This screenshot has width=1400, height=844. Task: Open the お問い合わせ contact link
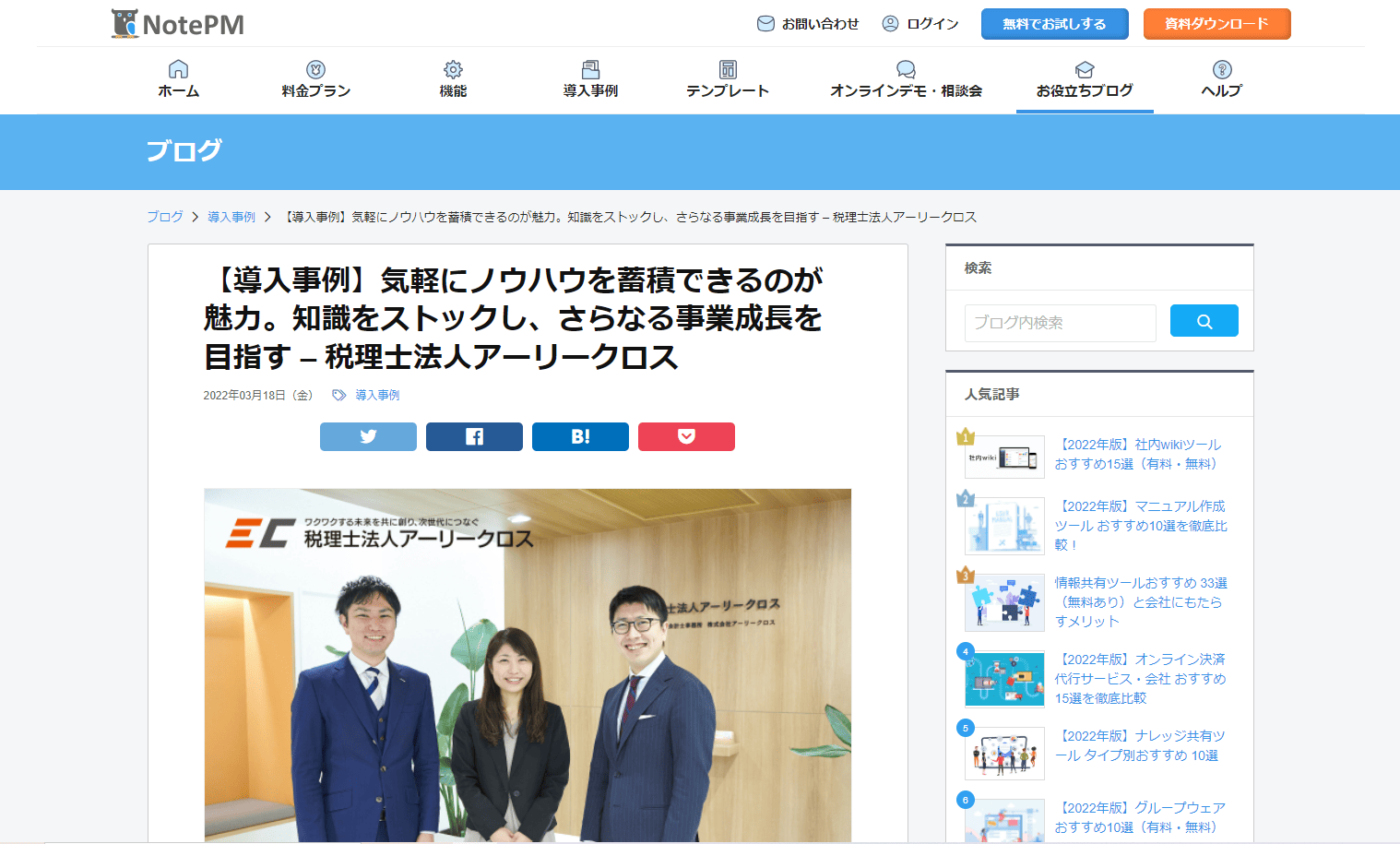tap(808, 24)
